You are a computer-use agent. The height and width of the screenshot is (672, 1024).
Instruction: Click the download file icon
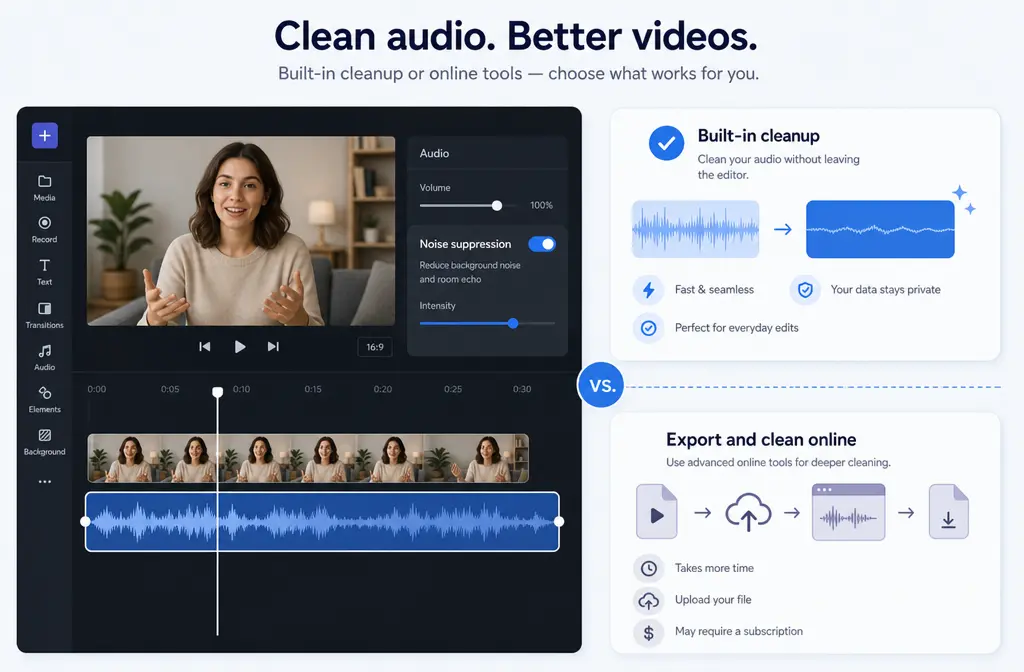[x=949, y=512]
